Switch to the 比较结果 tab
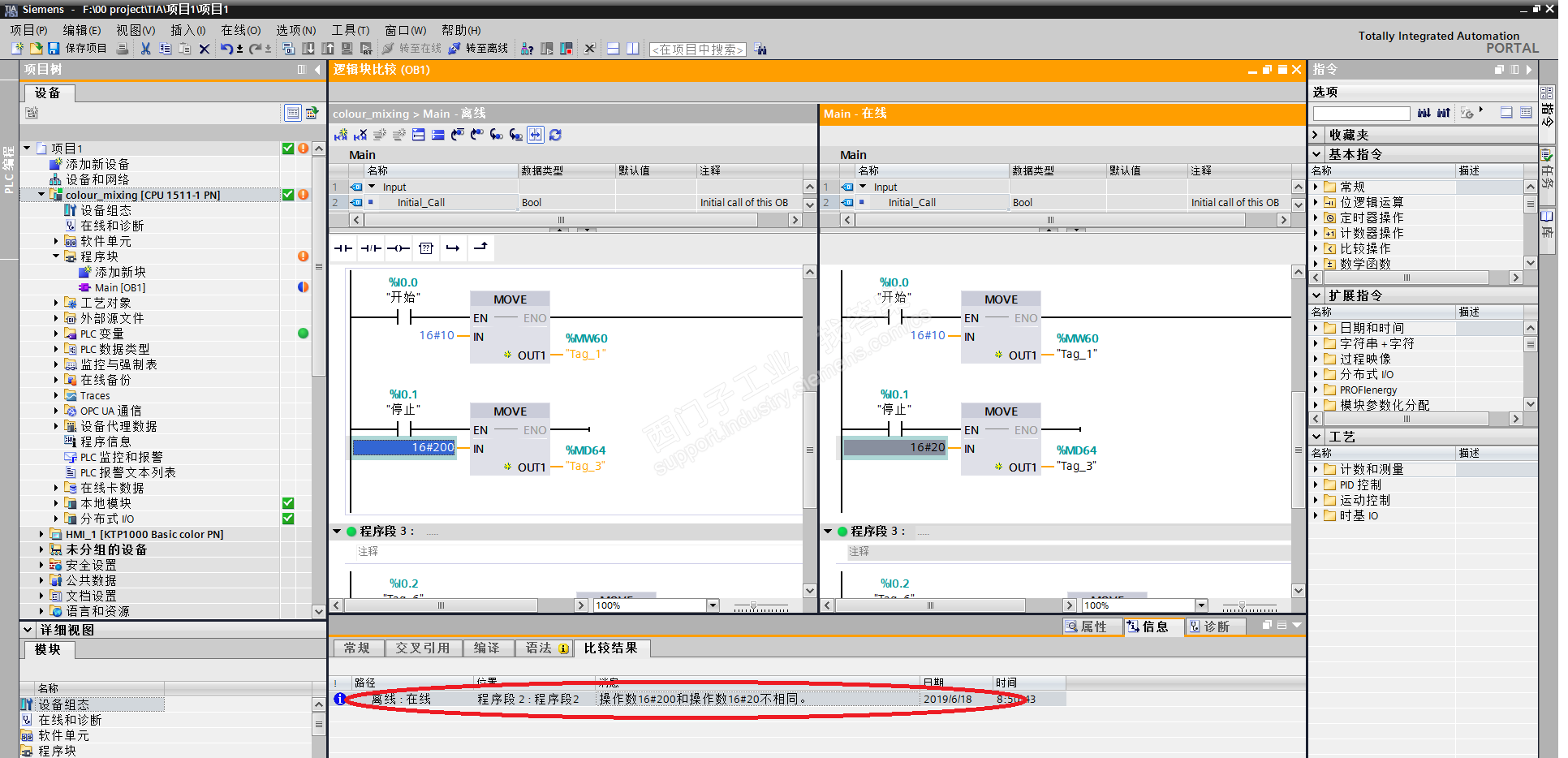 click(610, 648)
